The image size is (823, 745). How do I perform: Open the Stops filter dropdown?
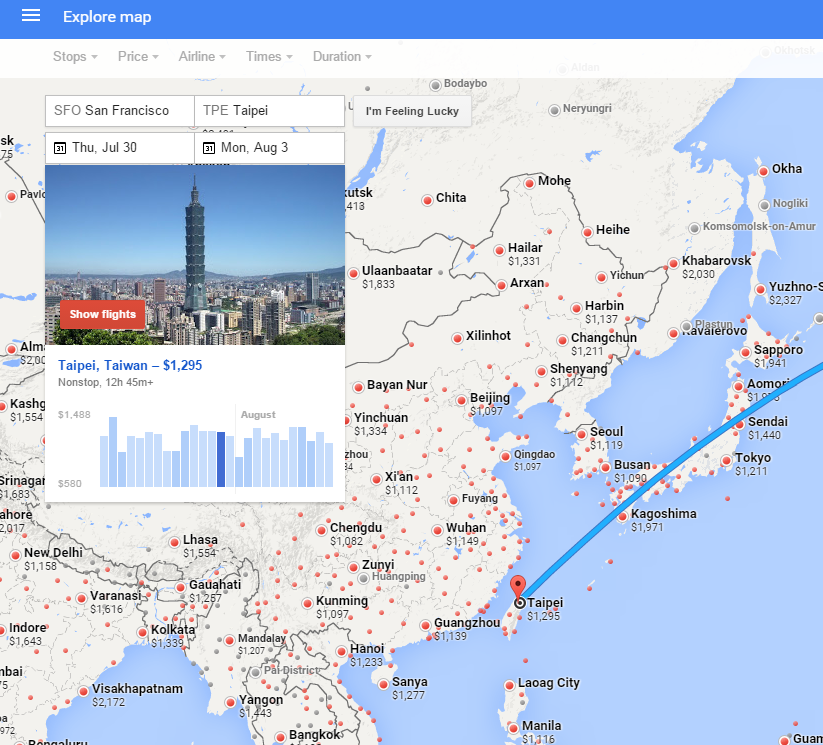click(75, 57)
